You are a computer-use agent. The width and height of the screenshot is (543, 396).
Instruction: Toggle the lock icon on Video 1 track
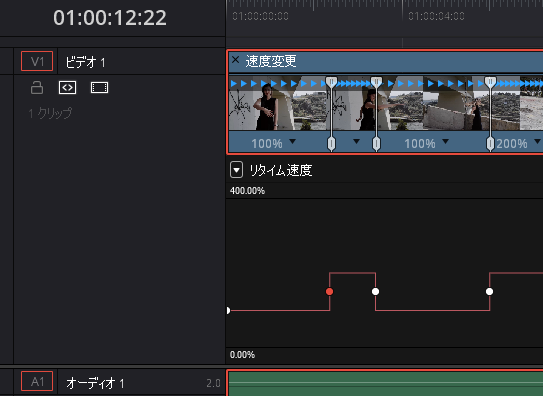click(x=37, y=88)
